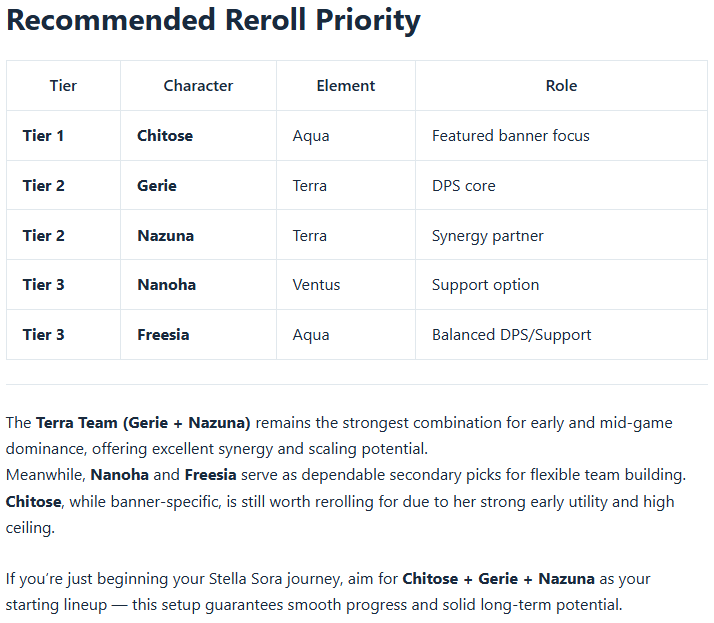Select the Nanoha character cell

tap(166, 285)
